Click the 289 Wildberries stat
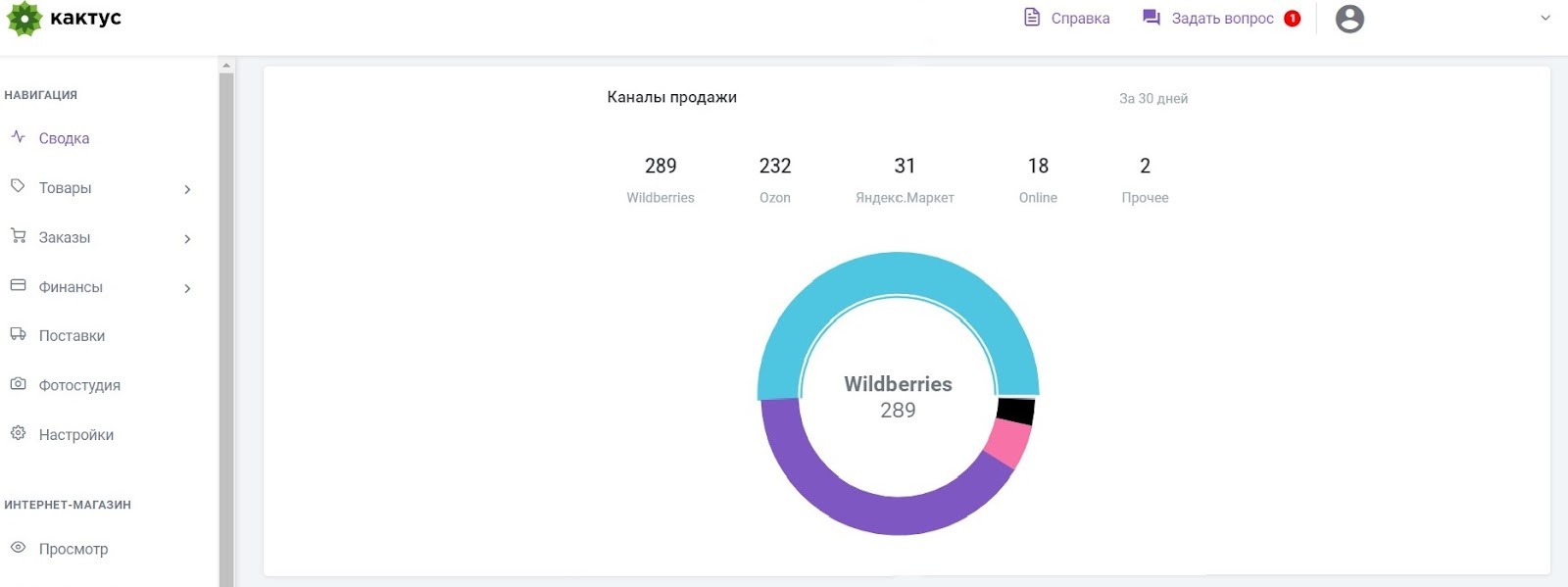 coord(661,180)
